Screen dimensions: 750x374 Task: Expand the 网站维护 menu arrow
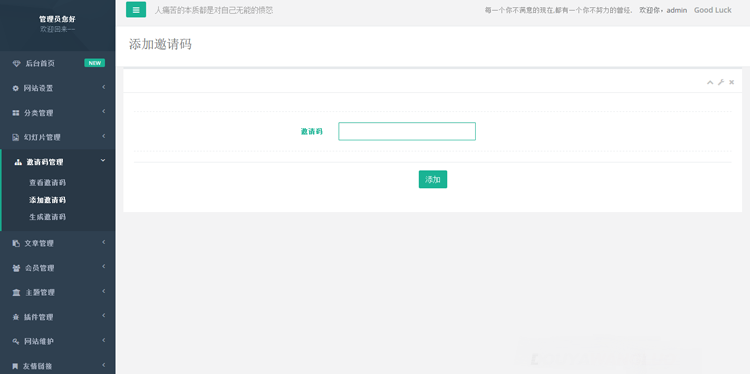pyautogui.click(x=103, y=341)
